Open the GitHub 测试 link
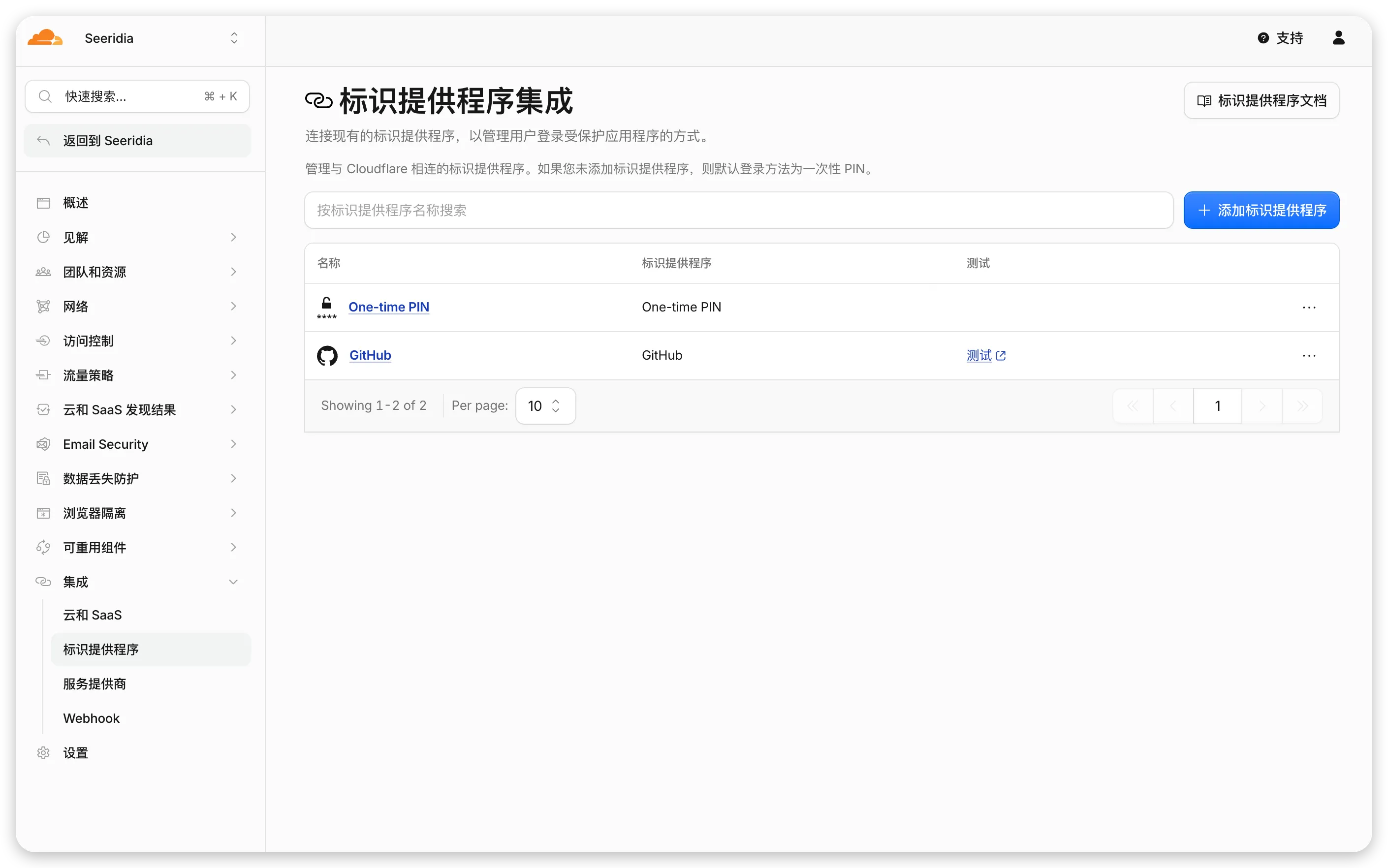This screenshot has width=1388, height=868. coord(985,355)
